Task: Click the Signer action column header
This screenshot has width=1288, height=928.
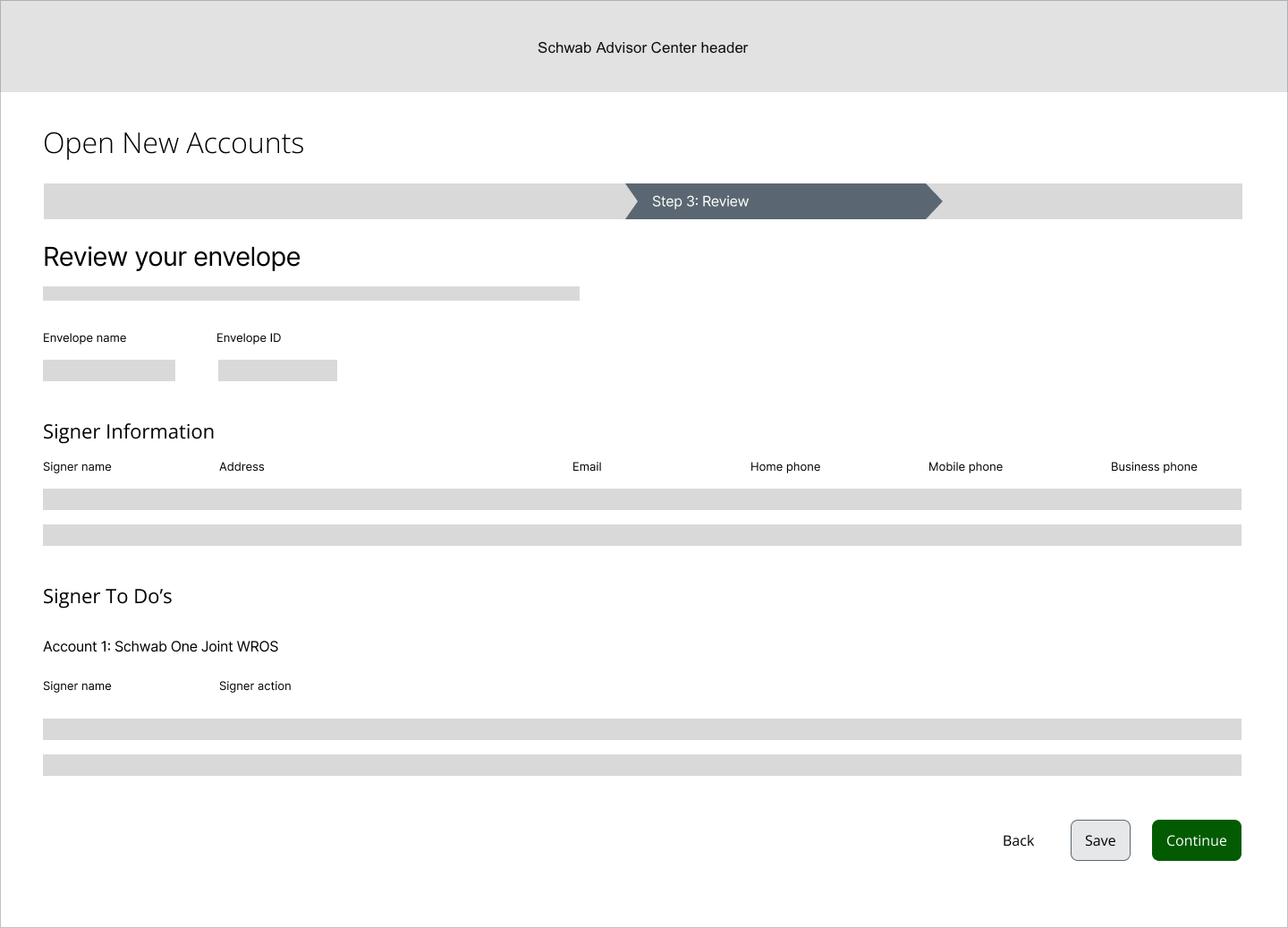Action: pos(255,685)
